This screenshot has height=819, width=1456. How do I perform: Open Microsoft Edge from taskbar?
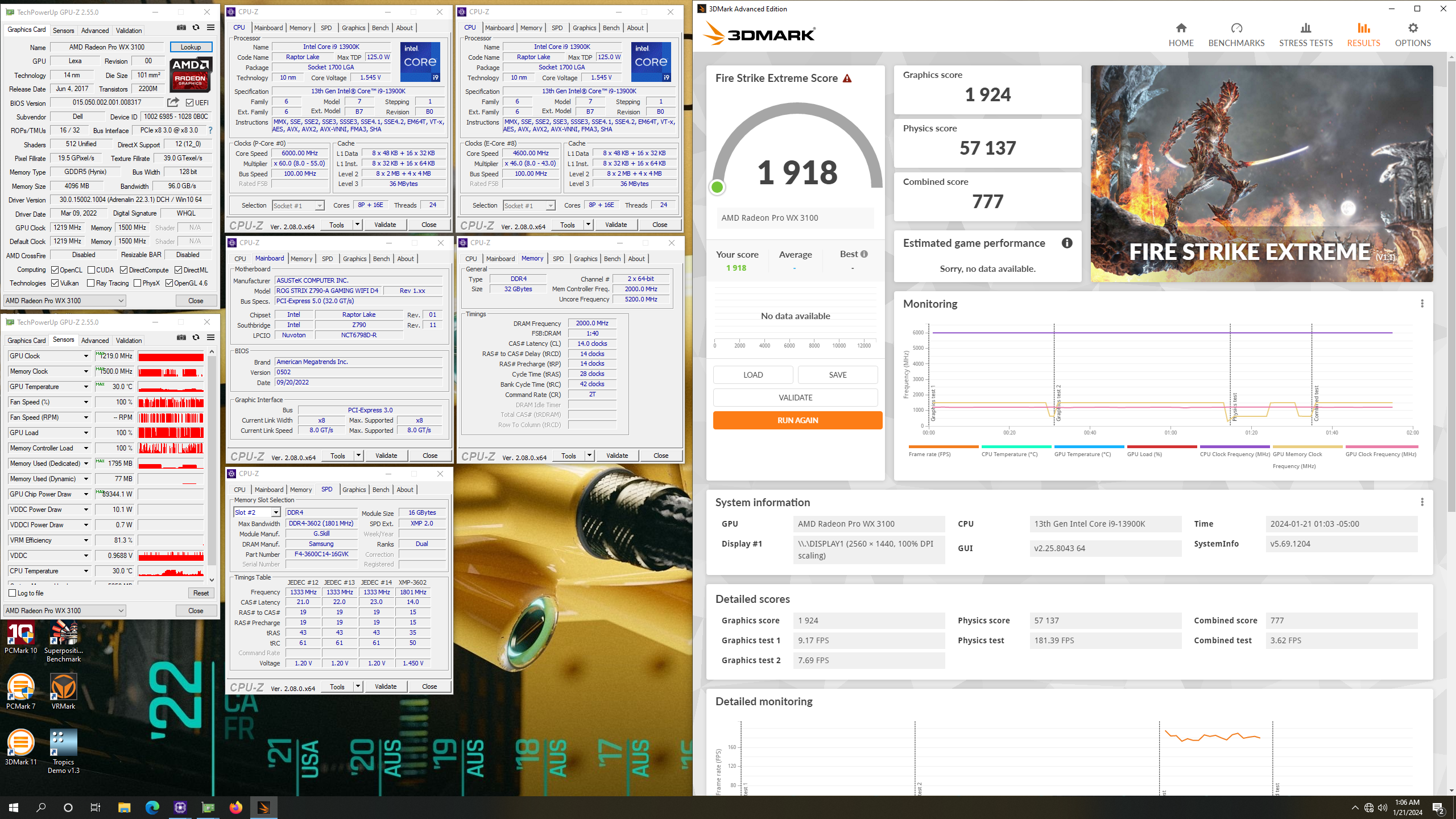[152, 807]
